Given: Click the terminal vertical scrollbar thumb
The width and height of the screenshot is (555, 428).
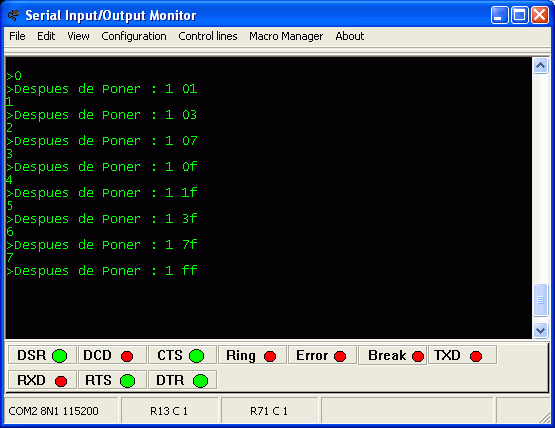Looking at the screenshot, I should tap(540, 299).
